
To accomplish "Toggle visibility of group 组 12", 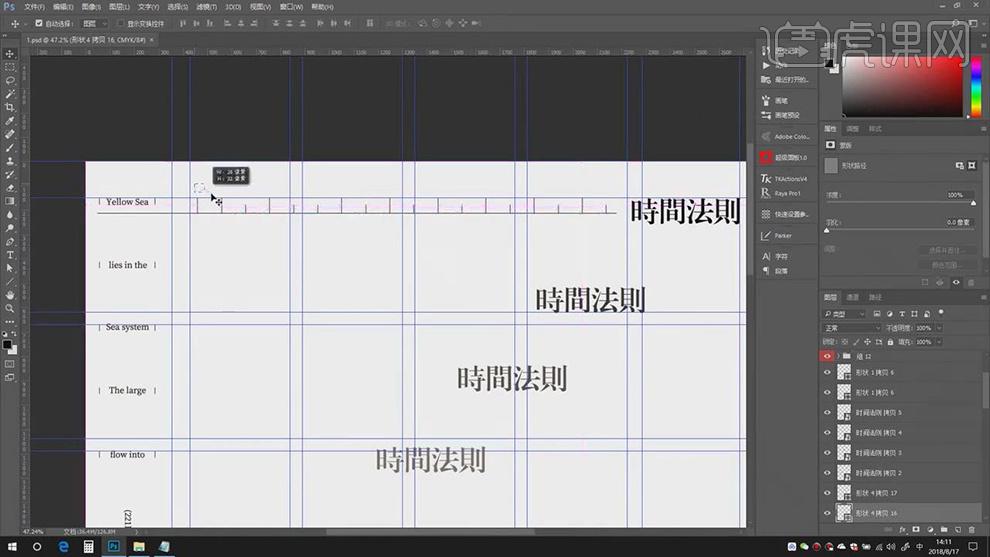I will point(827,356).
